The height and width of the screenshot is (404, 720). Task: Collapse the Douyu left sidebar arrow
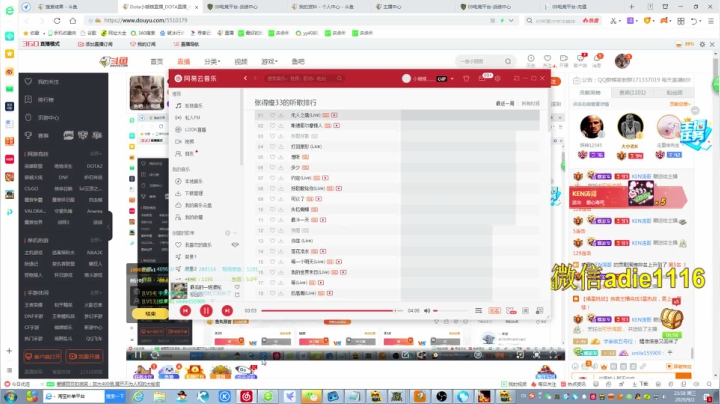coord(109,226)
